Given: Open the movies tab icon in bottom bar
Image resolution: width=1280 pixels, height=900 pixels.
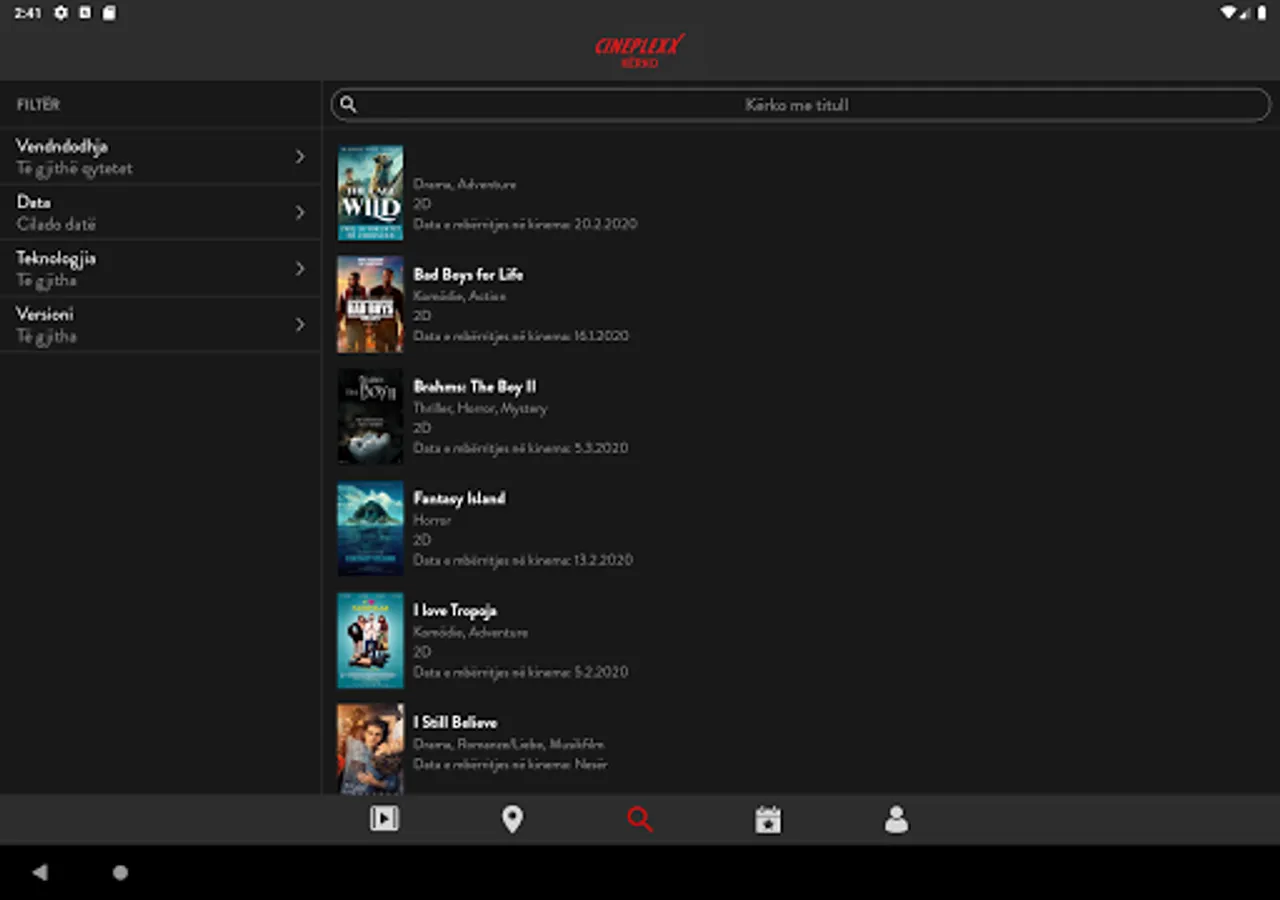Looking at the screenshot, I should (x=384, y=819).
